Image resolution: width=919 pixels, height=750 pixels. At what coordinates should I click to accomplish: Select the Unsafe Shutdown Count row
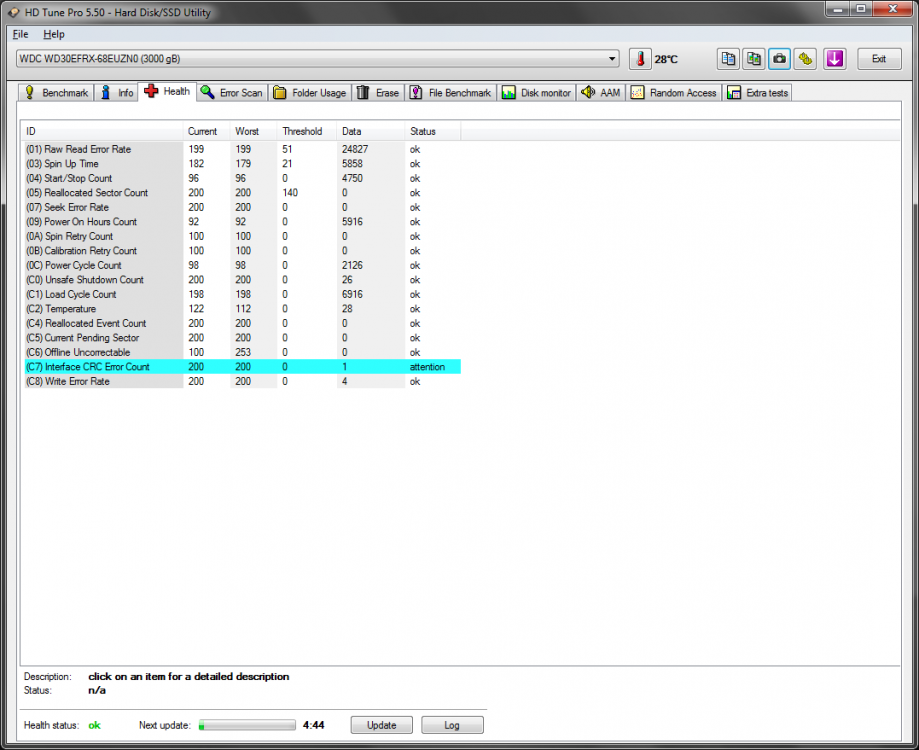tap(242, 279)
